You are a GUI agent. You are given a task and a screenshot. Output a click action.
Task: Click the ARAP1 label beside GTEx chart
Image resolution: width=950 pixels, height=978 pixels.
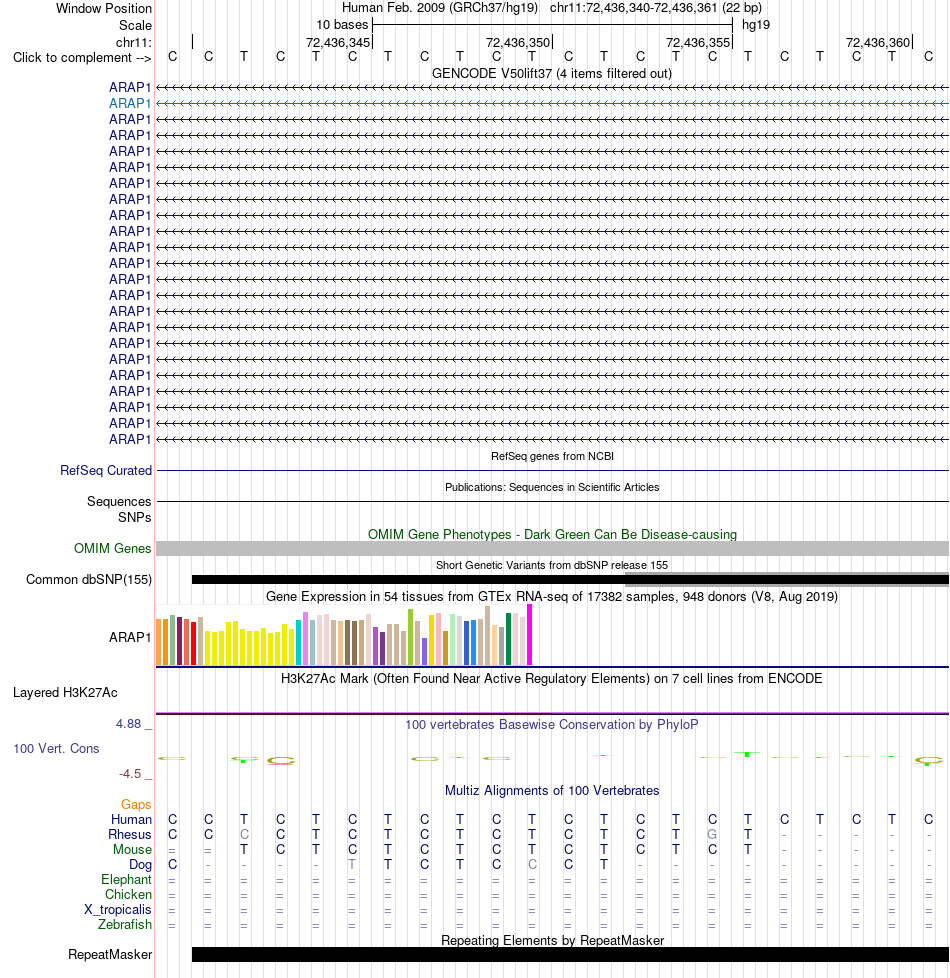click(130, 637)
